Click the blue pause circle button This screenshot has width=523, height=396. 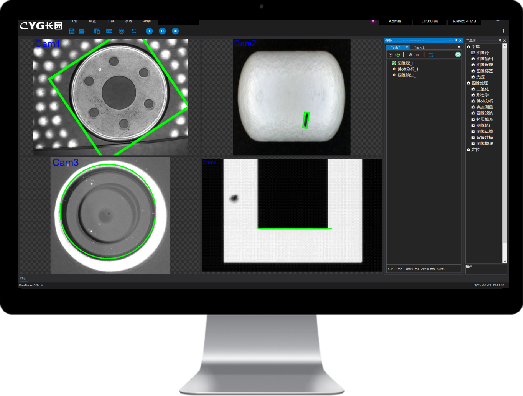pos(162,31)
